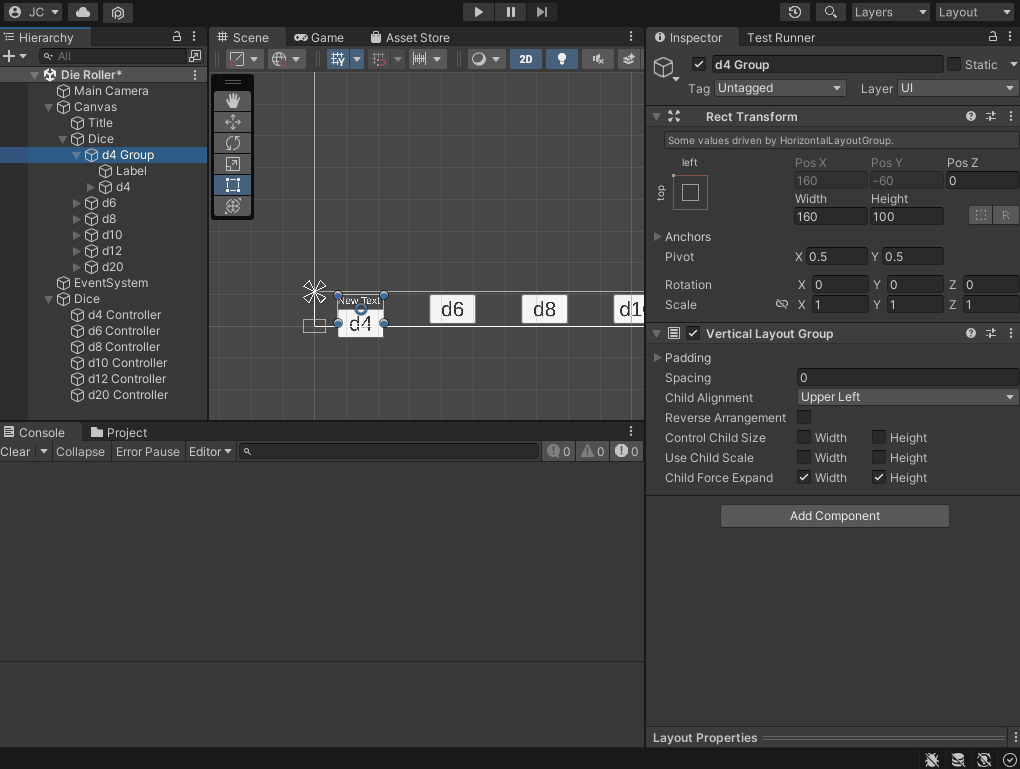Toggle the Static checkbox
Viewport: 1020px width, 769px height.
(x=954, y=64)
